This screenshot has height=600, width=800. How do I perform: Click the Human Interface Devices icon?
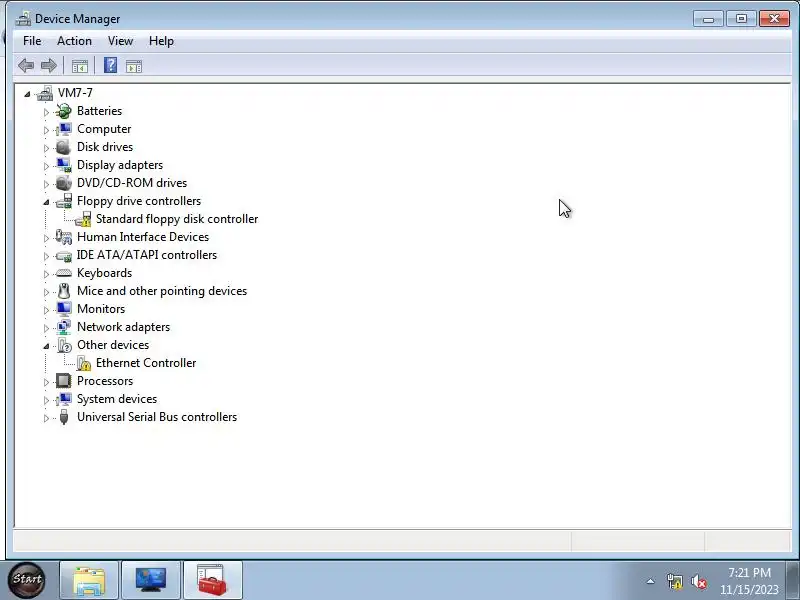click(64, 237)
